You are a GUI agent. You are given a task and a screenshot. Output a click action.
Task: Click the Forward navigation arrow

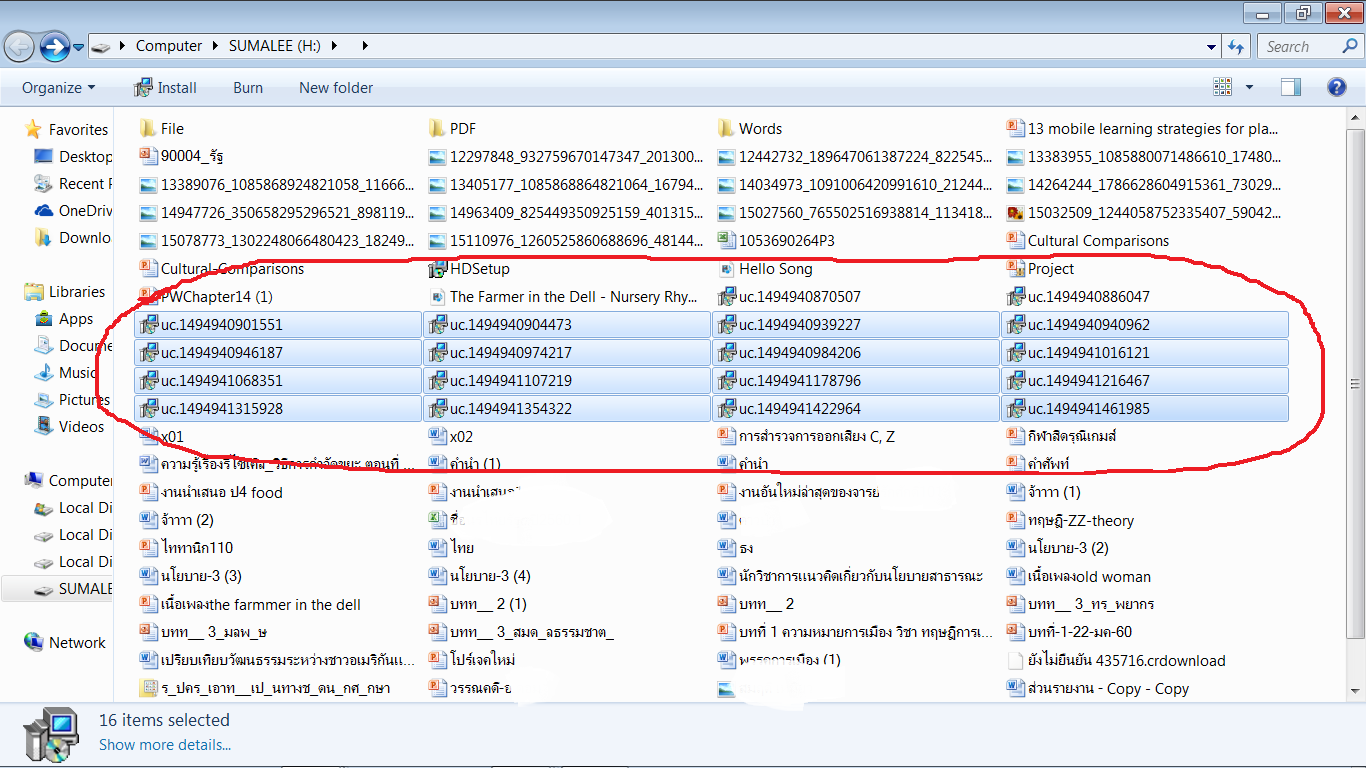(x=54, y=46)
